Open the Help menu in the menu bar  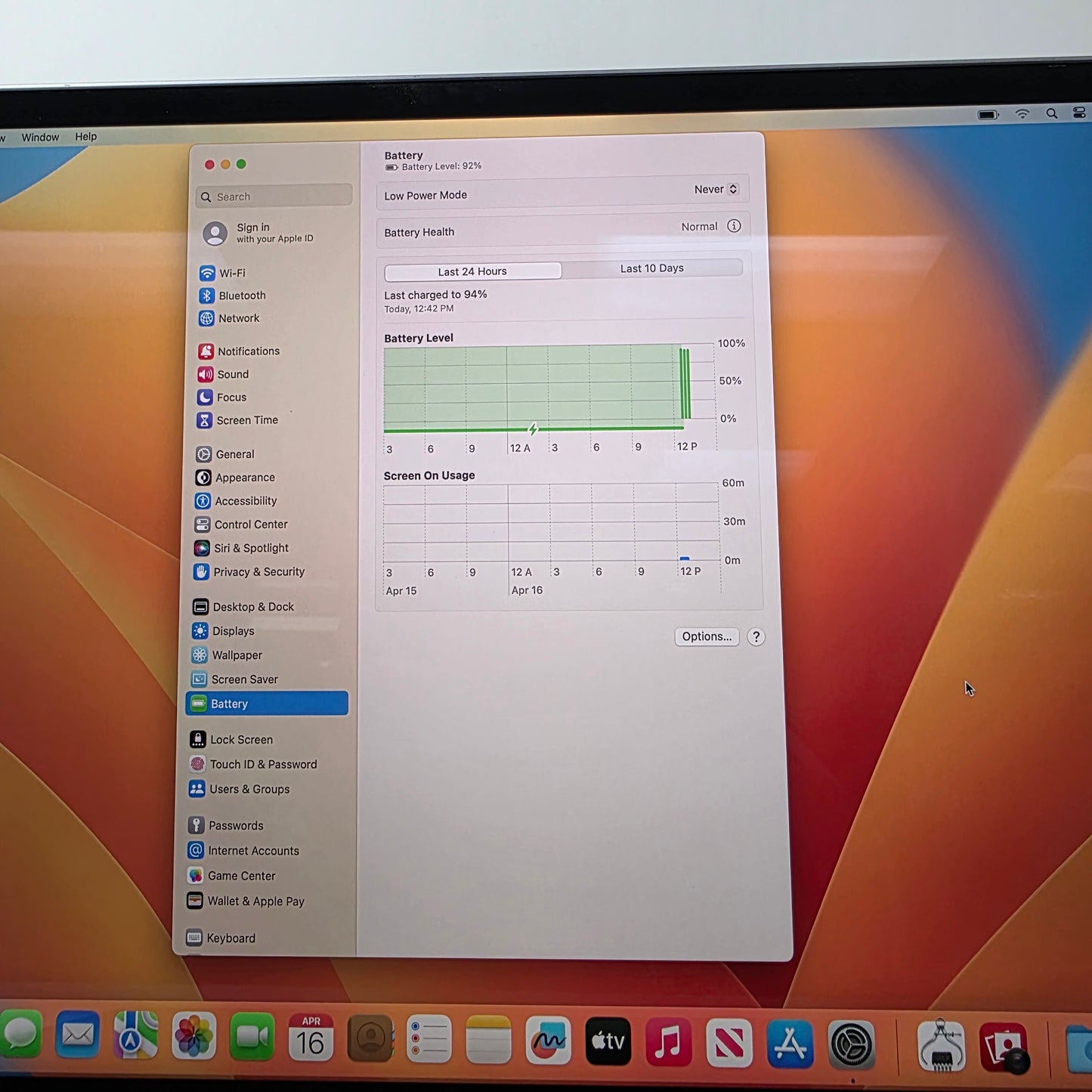click(x=85, y=137)
